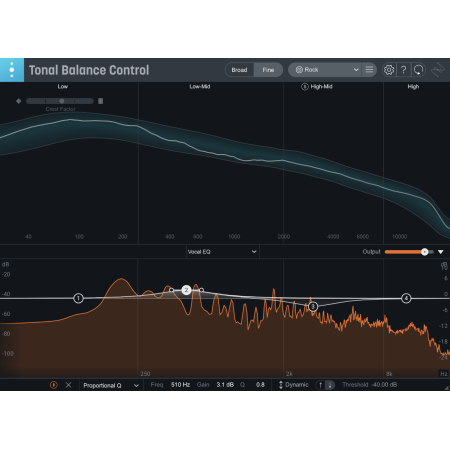Viewport: 450px width, 450px height.
Task: Select EQ node 4
Action: click(x=406, y=298)
